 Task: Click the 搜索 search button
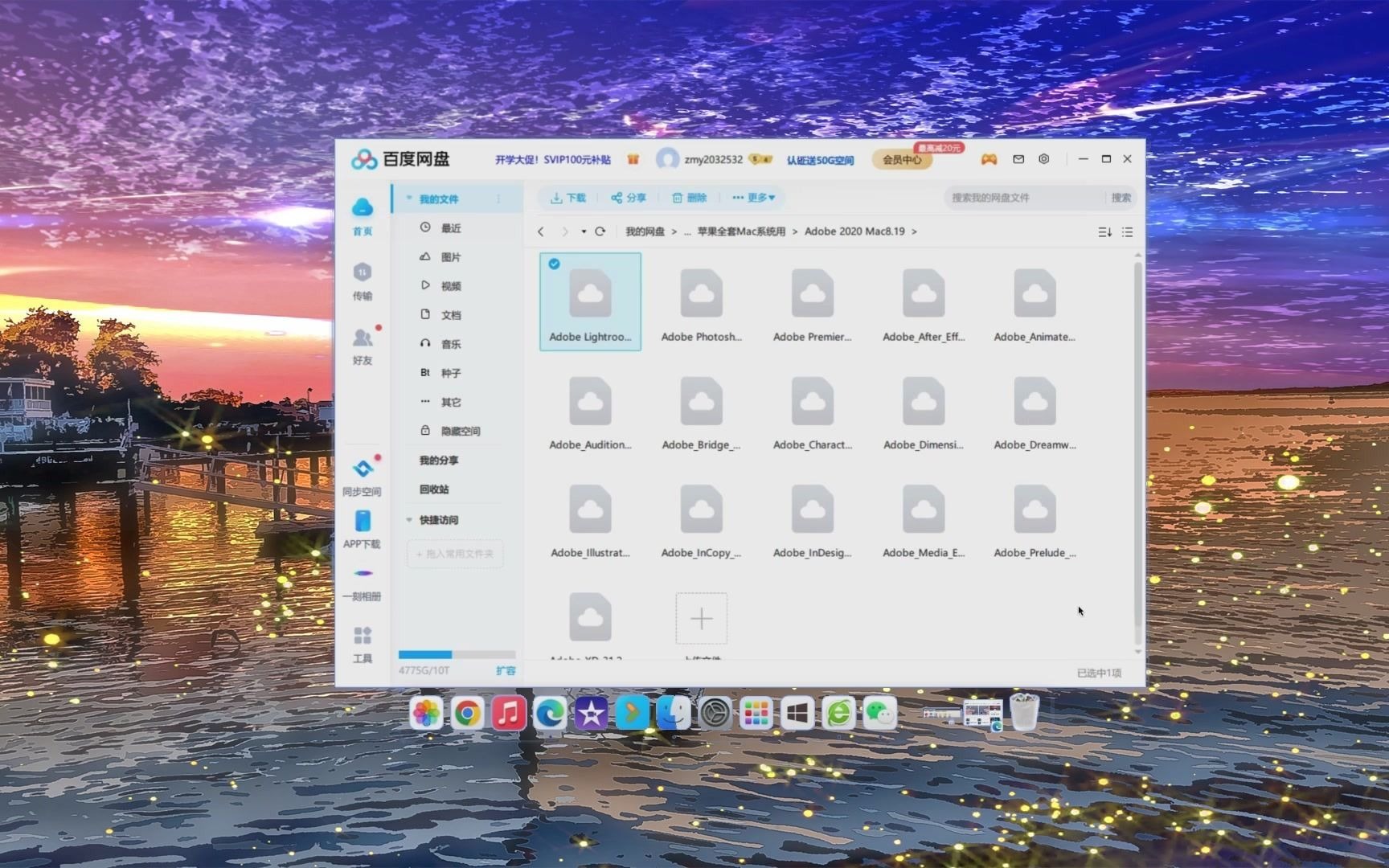tap(1121, 198)
